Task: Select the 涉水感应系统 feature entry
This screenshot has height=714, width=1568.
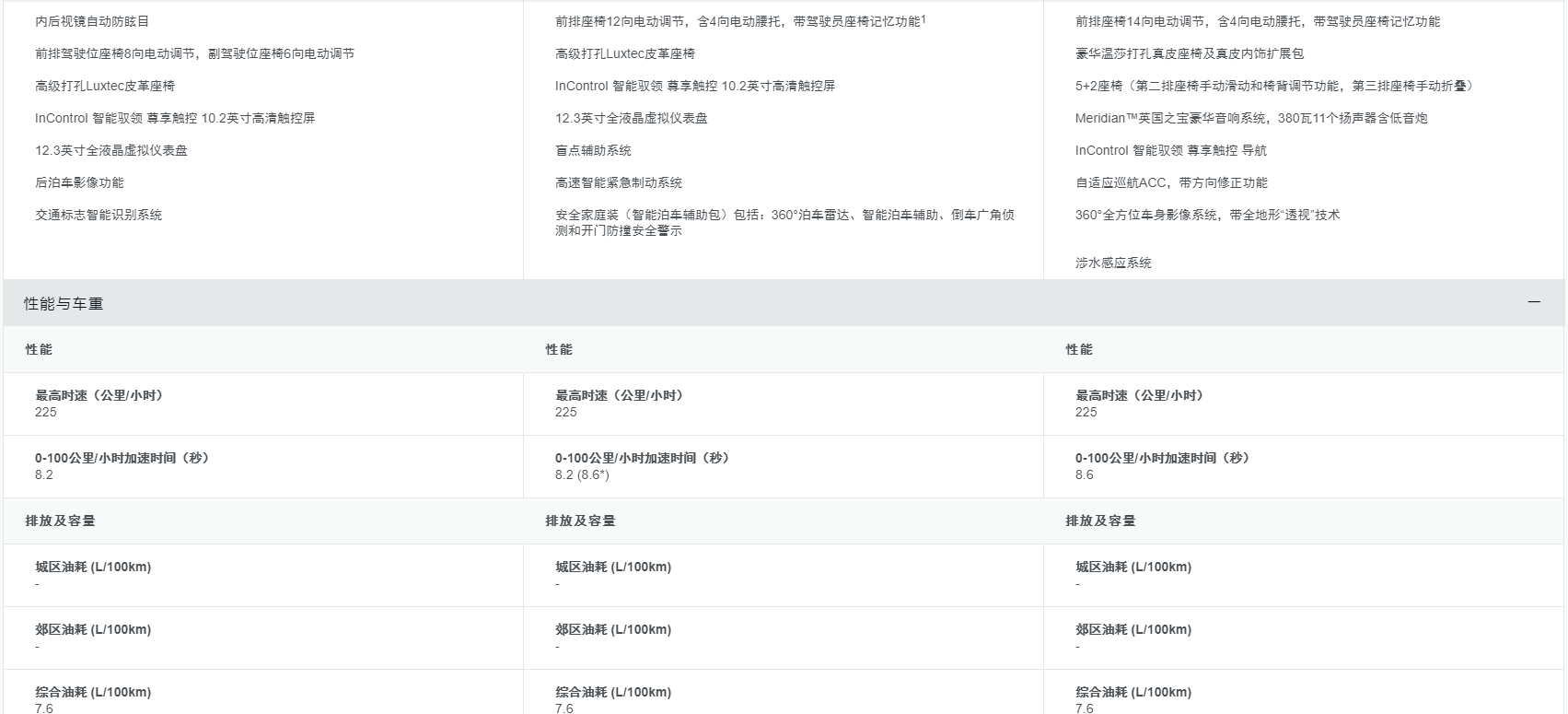Action: tap(1113, 263)
